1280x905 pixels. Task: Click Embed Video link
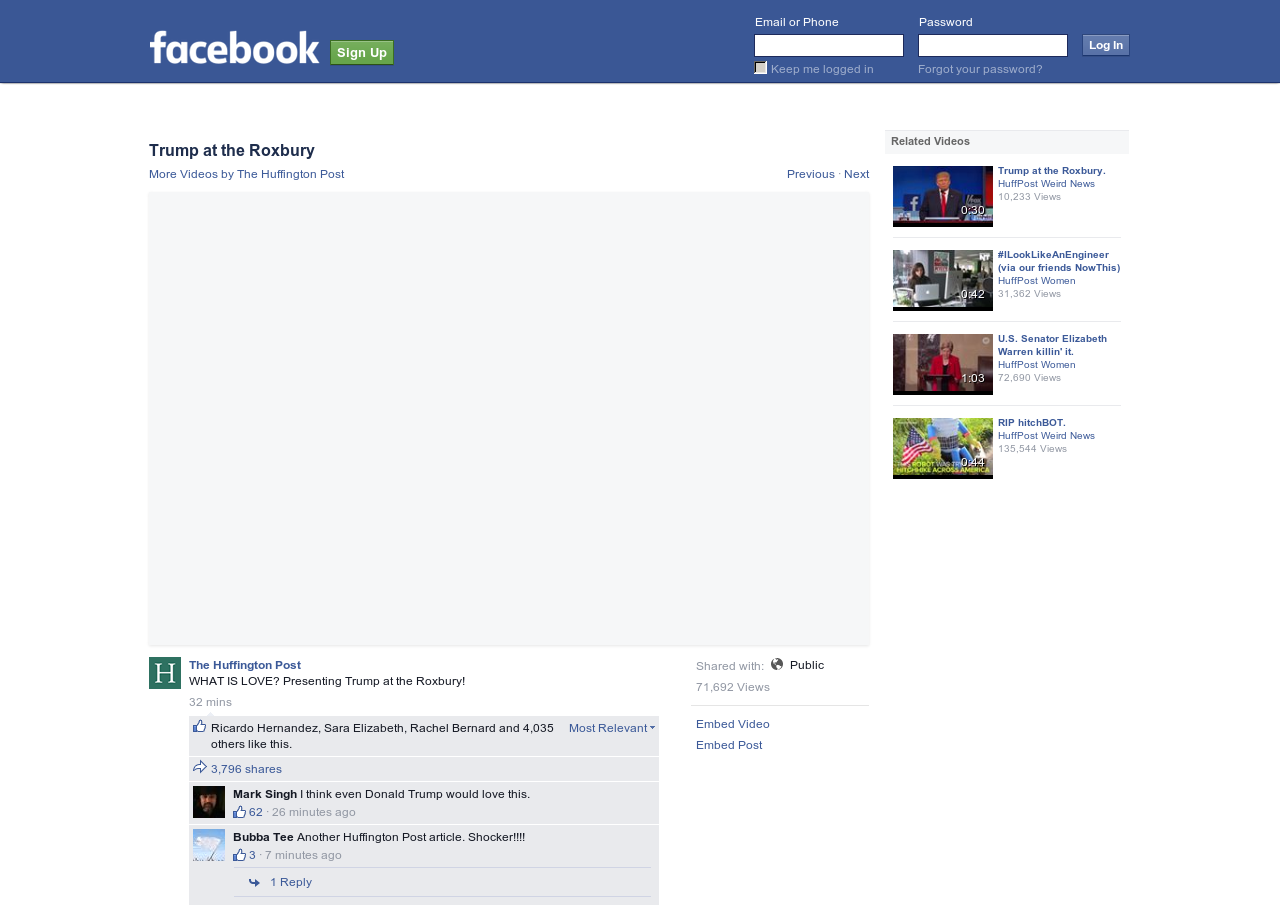point(733,724)
